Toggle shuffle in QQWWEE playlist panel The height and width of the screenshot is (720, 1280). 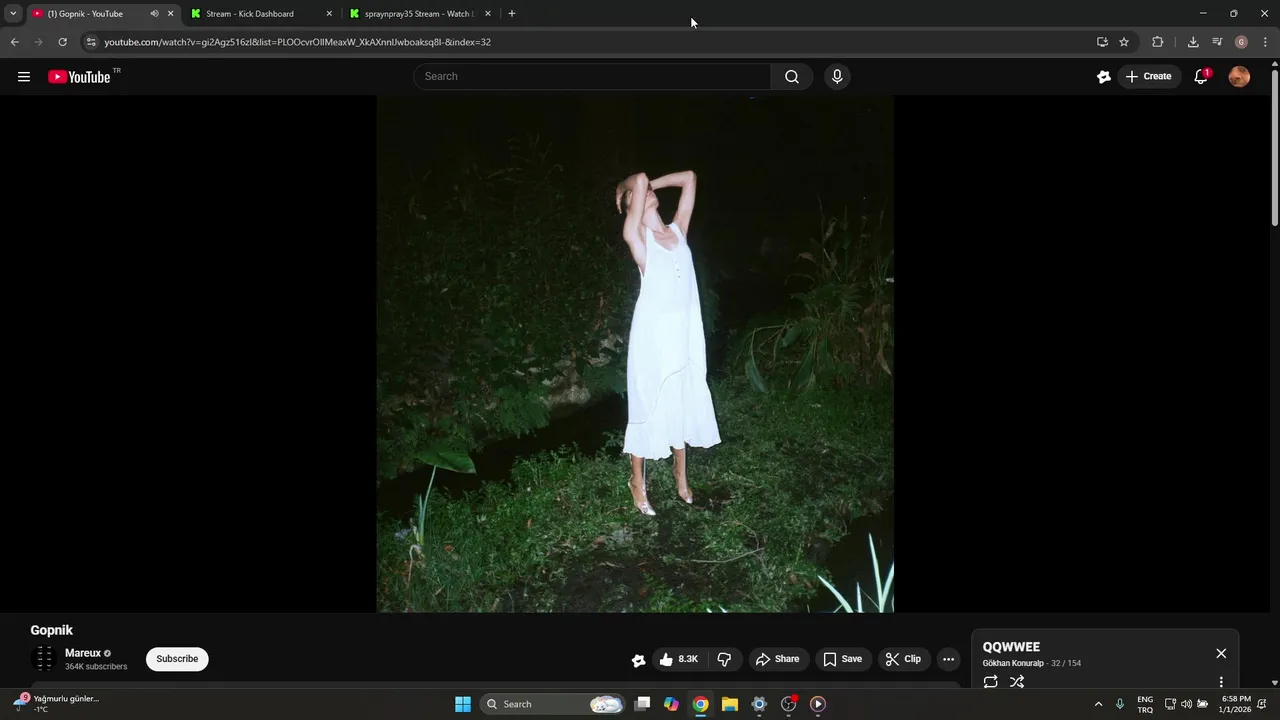tap(1017, 682)
